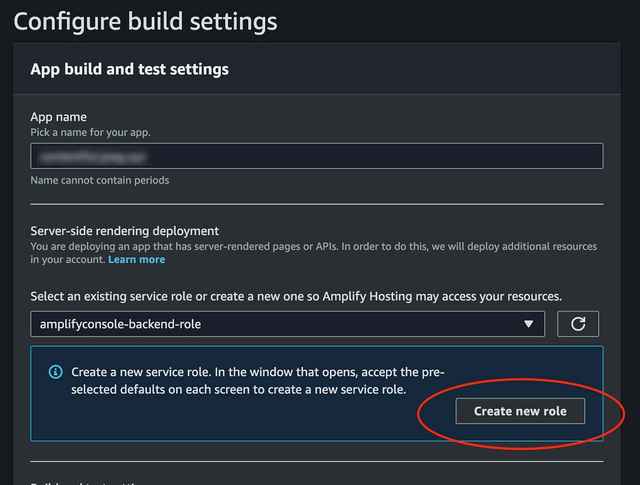
Task: Create new role button
Action: point(520,411)
